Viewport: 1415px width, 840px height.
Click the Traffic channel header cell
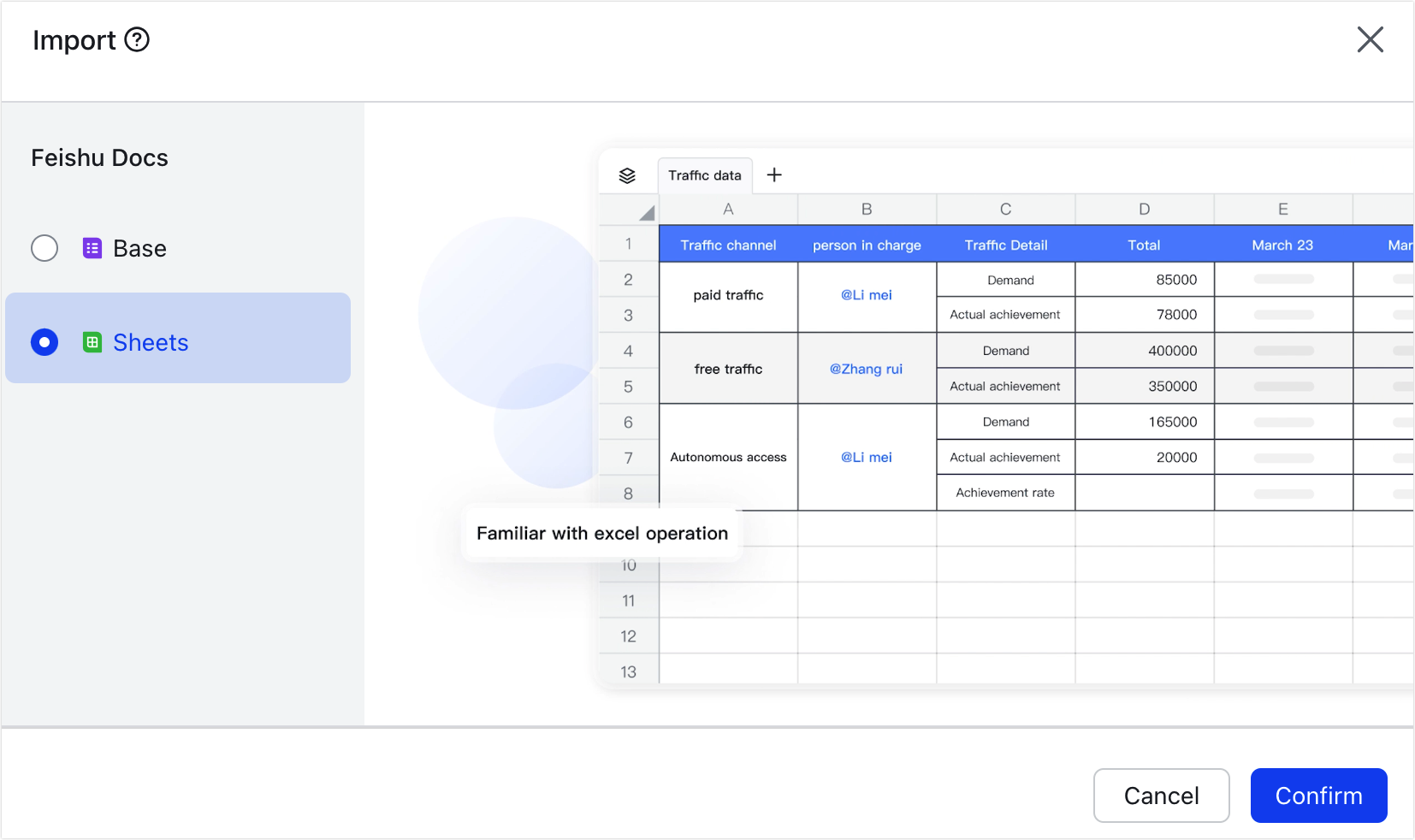click(x=728, y=245)
